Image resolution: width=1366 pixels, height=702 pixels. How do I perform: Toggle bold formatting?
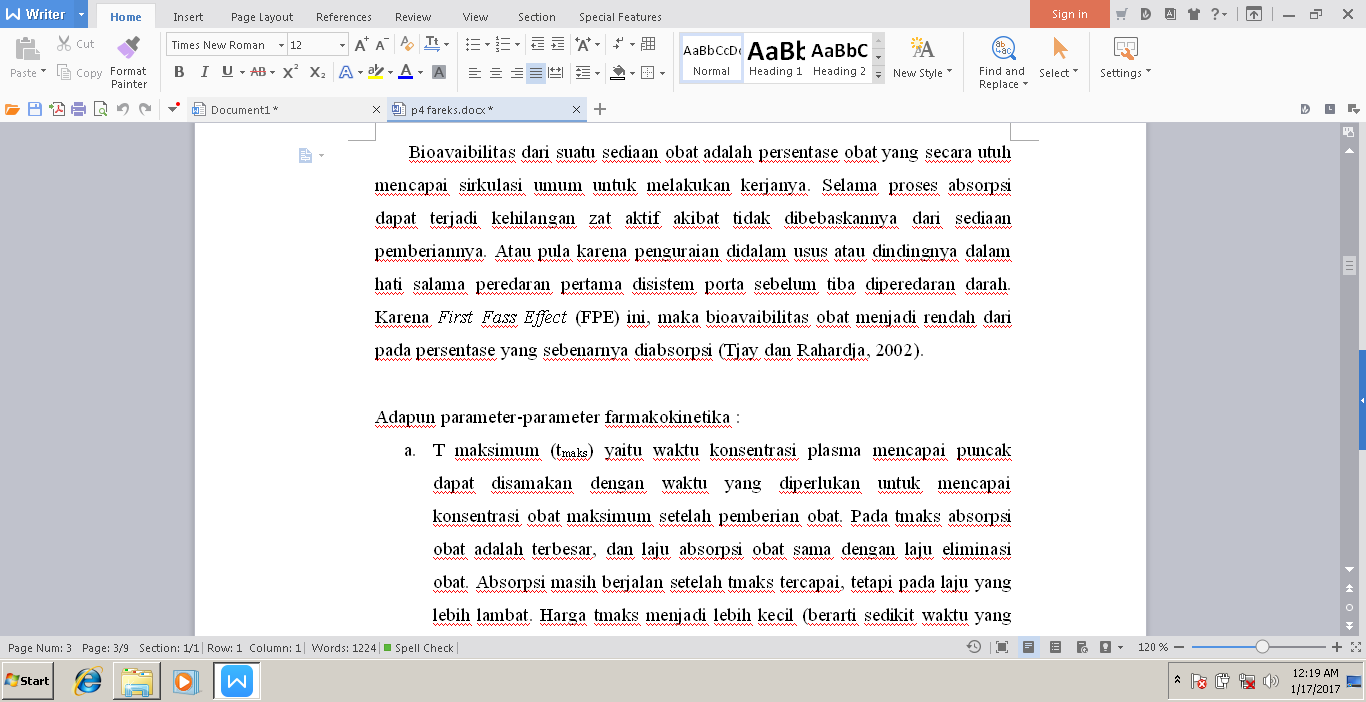point(179,72)
